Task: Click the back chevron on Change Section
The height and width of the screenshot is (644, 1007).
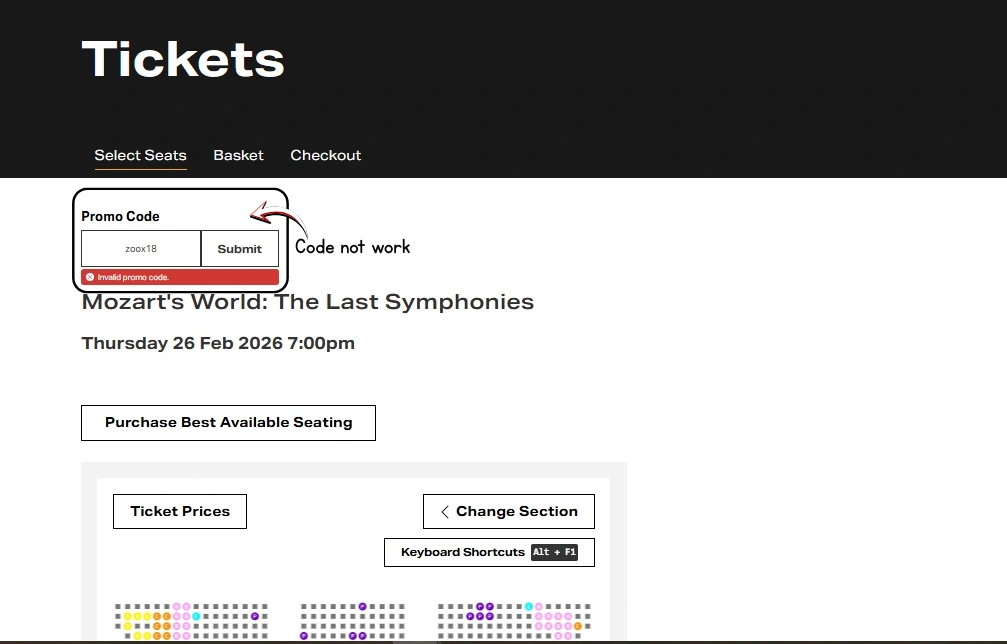Action: tap(444, 511)
